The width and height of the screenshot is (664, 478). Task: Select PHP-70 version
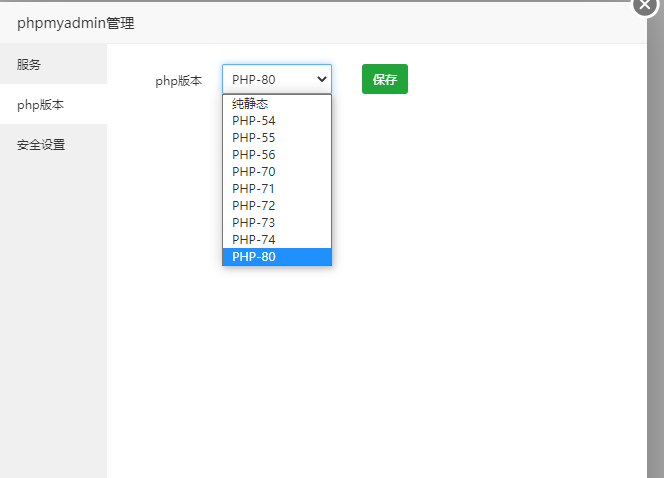tap(277, 171)
